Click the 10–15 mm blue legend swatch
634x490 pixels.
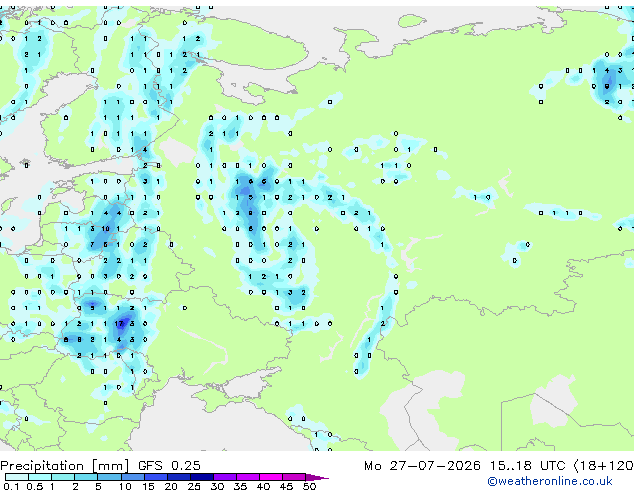coord(133,477)
